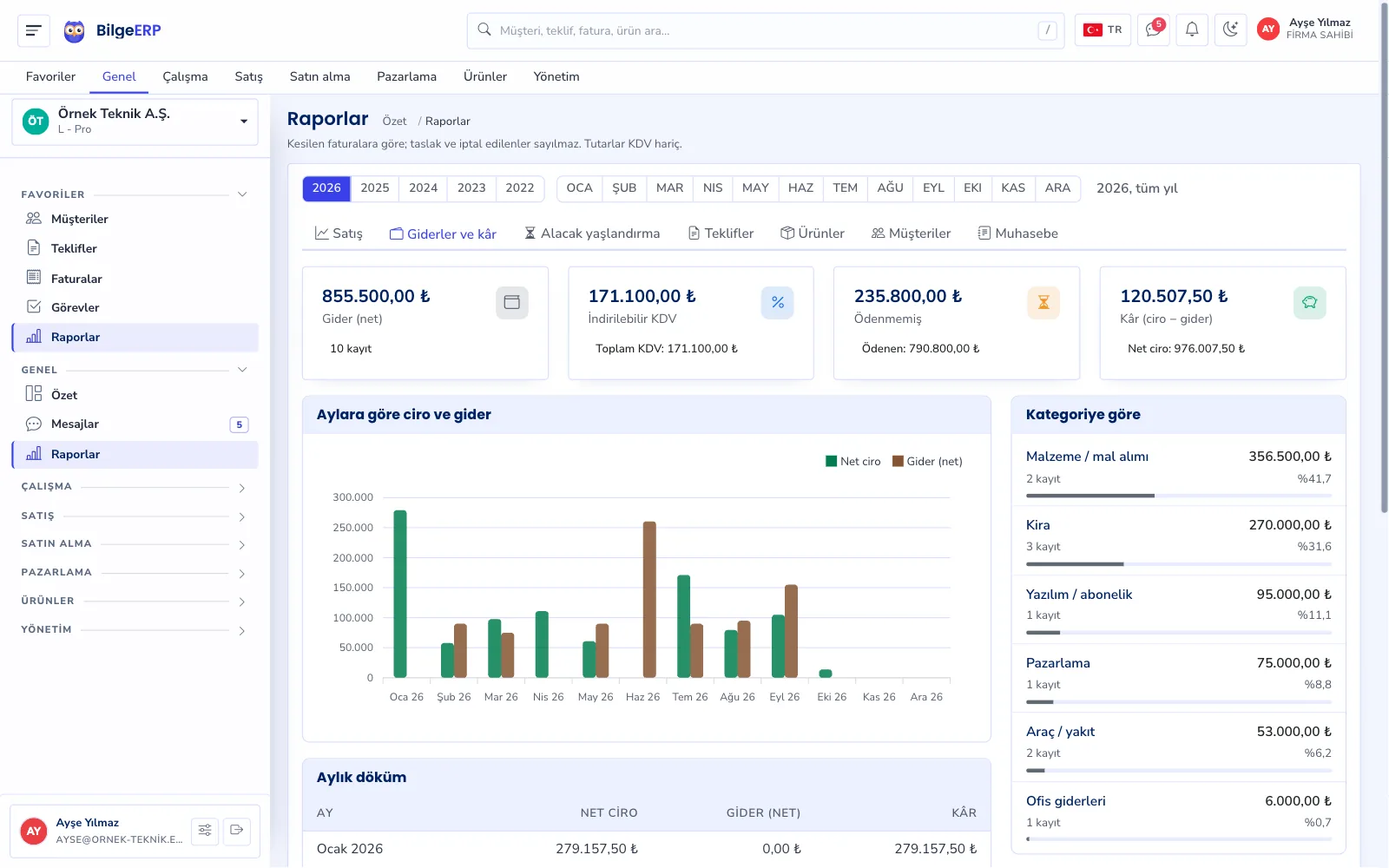Switch to the Alacak yaşlandırma tab
Screen dimensions: 1389x868
pos(592,233)
